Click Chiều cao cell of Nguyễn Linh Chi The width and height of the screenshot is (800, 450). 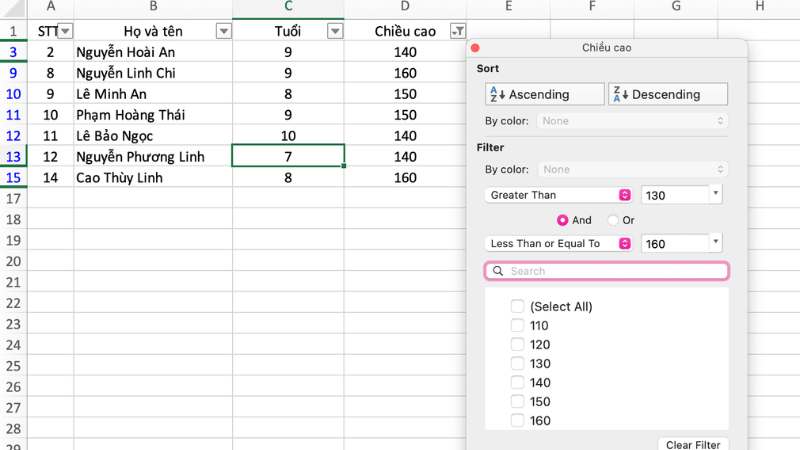(405, 73)
